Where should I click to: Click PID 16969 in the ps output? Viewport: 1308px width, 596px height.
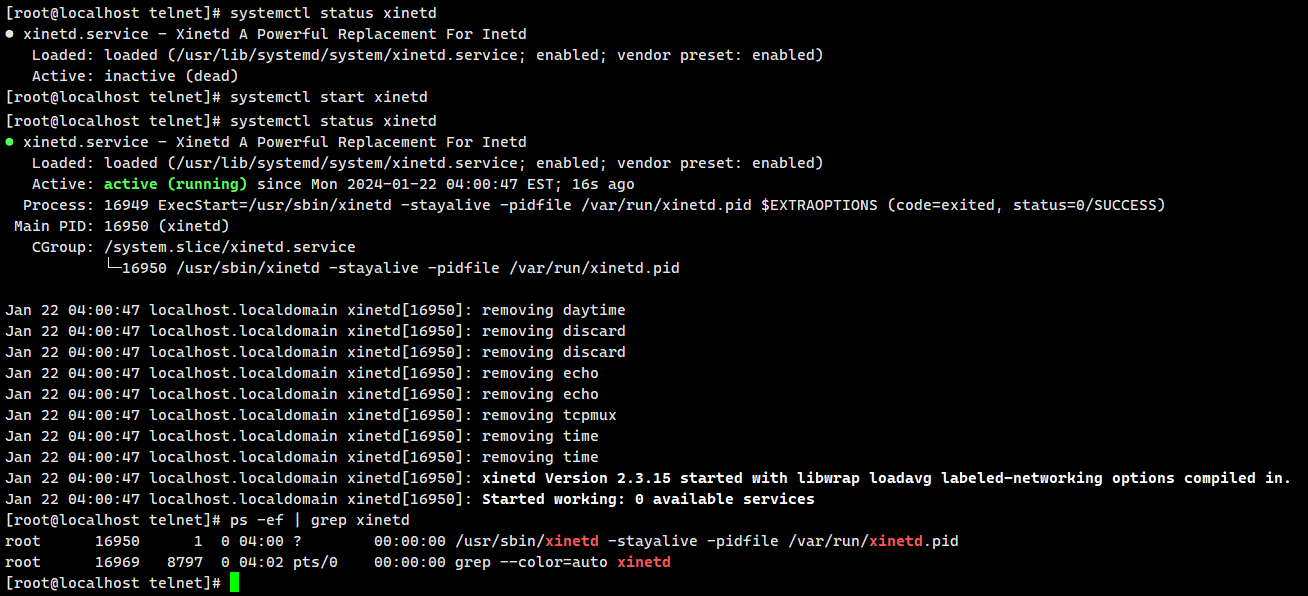[117, 562]
